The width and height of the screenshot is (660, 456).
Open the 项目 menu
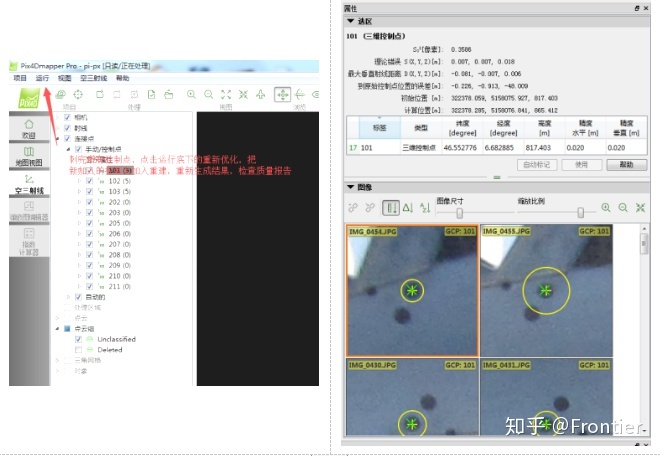pos(20,78)
